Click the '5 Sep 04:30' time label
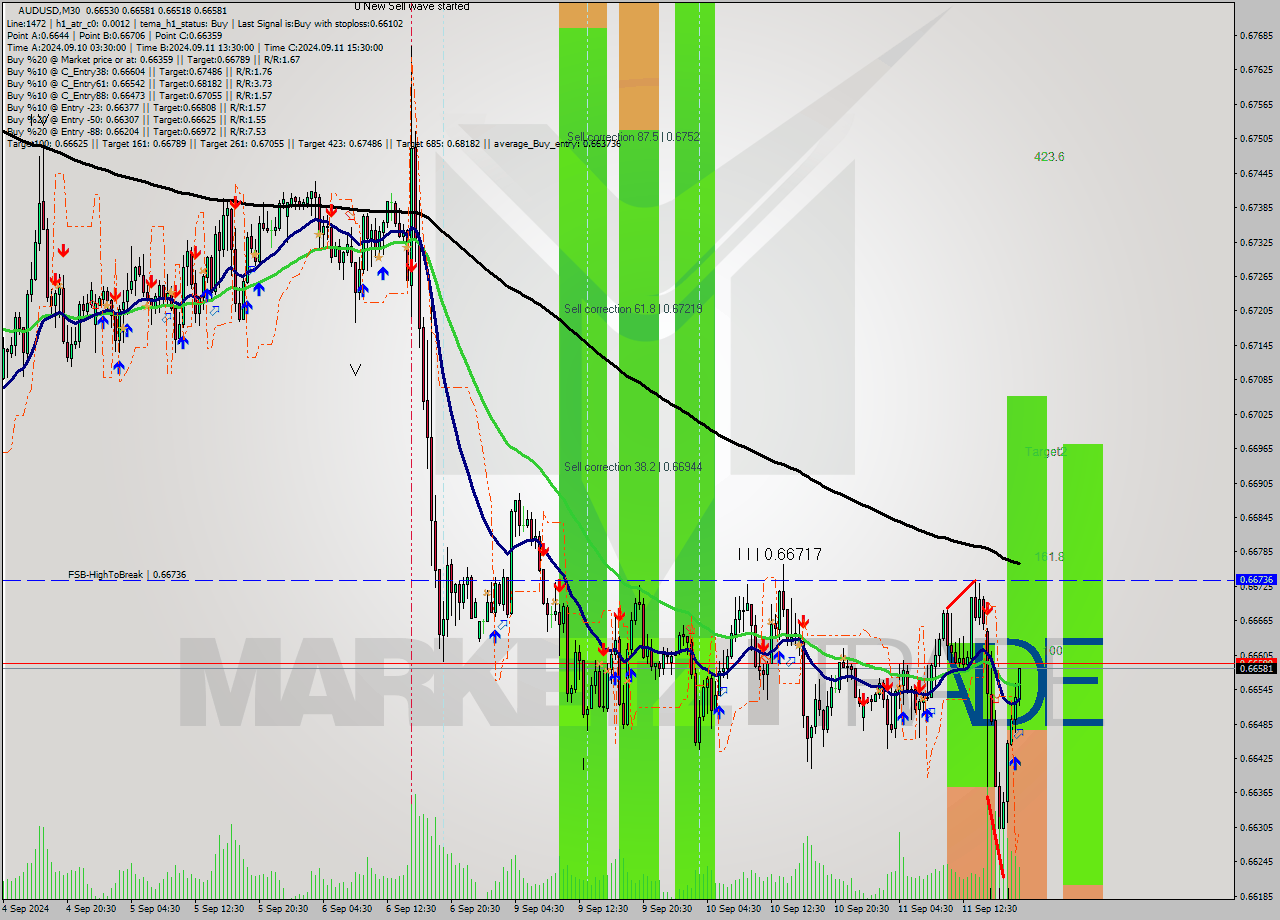Image resolution: width=1280 pixels, height=920 pixels. 154,909
